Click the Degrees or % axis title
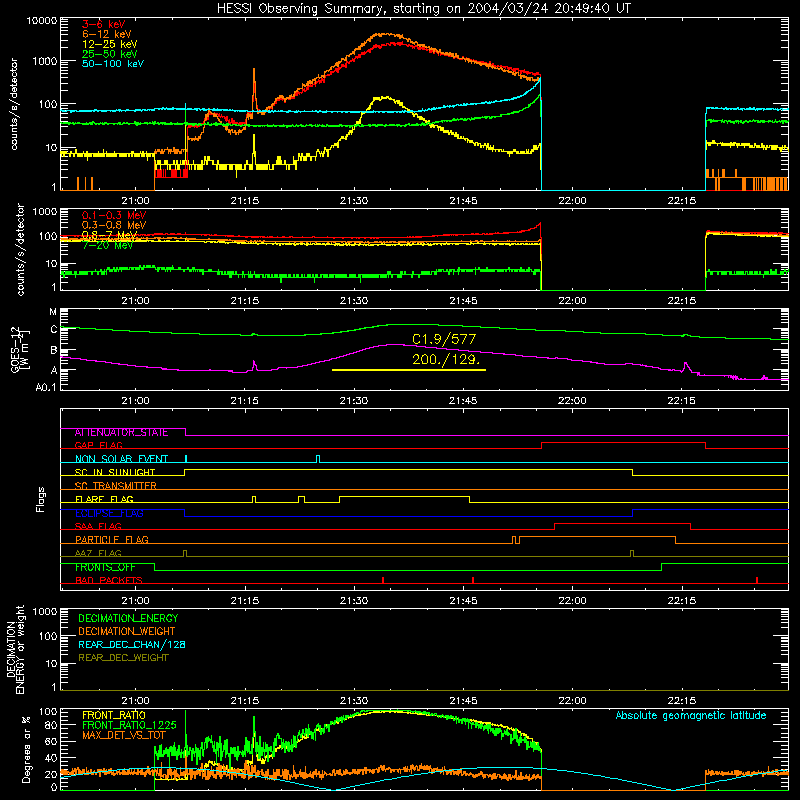Screen dimensions: 800x800 26,749
